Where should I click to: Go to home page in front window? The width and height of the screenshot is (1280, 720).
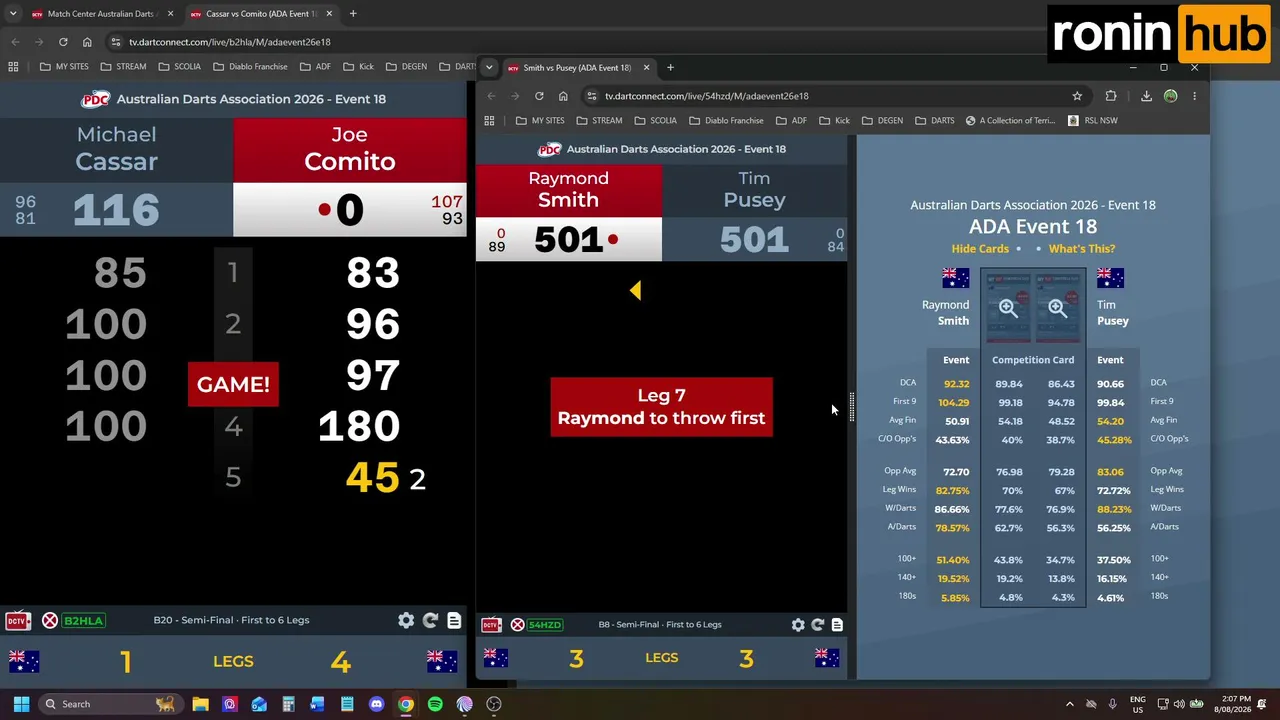(563, 96)
